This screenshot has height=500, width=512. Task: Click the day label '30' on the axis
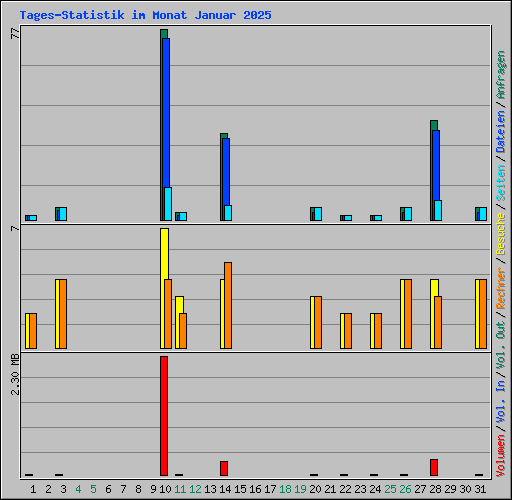pyautogui.click(x=465, y=489)
